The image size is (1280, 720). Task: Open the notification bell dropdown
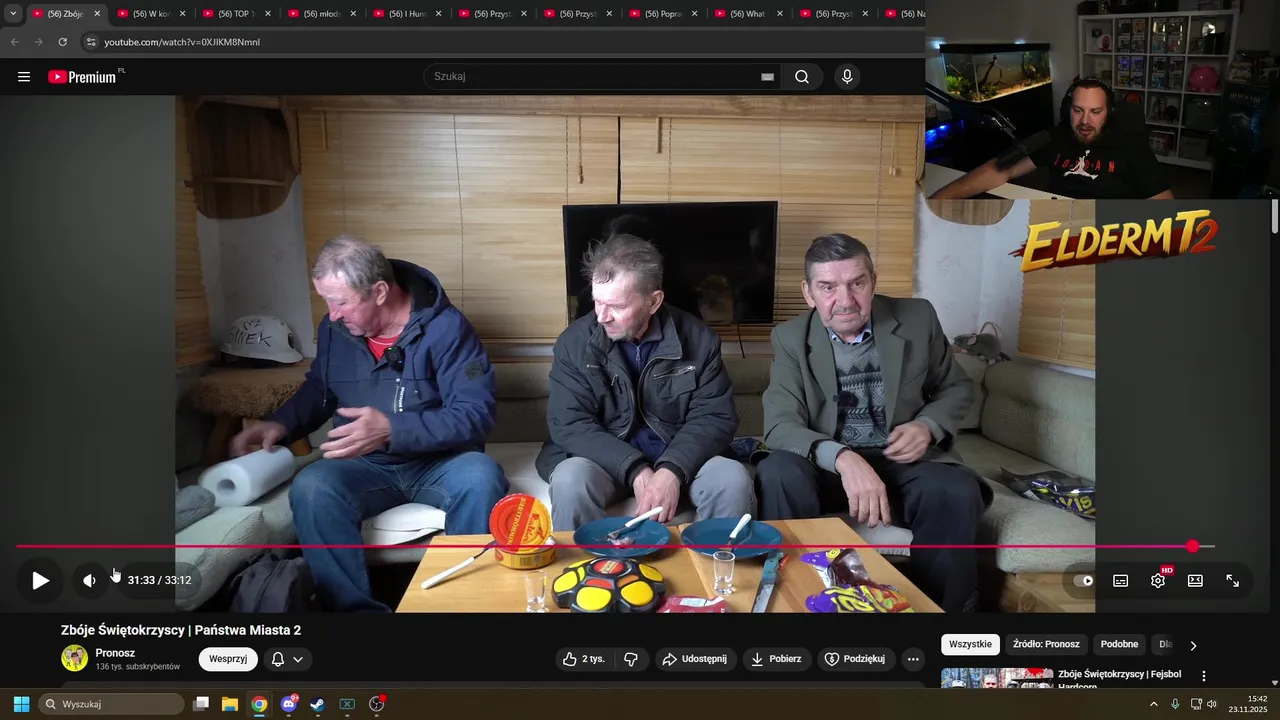287,659
